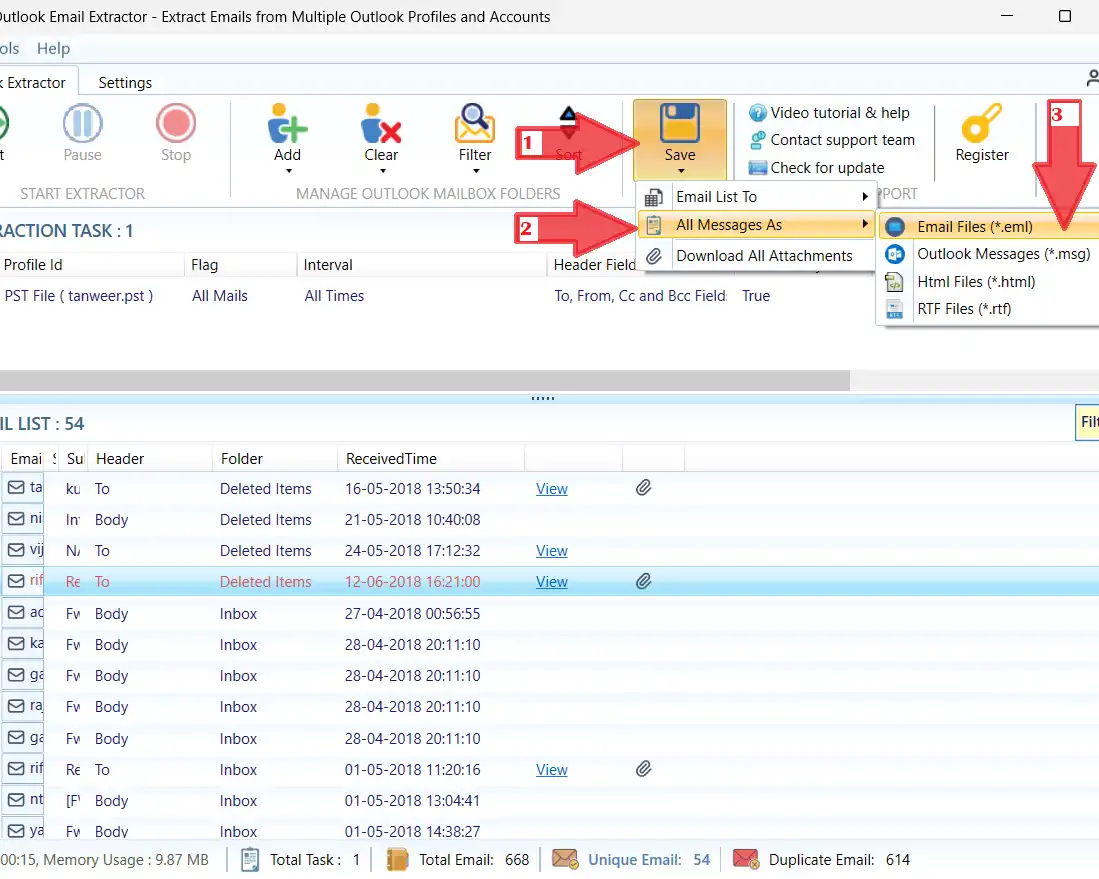This screenshot has height=879, width=1099.
Task: Switch to the Settings tab
Action: click(x=125, y=83)
